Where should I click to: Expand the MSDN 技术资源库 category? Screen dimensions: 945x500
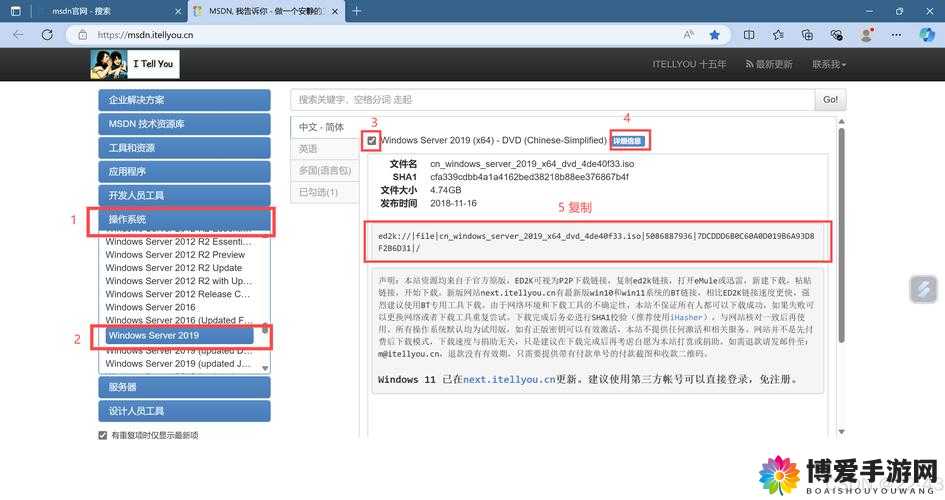tap(184, 124)
